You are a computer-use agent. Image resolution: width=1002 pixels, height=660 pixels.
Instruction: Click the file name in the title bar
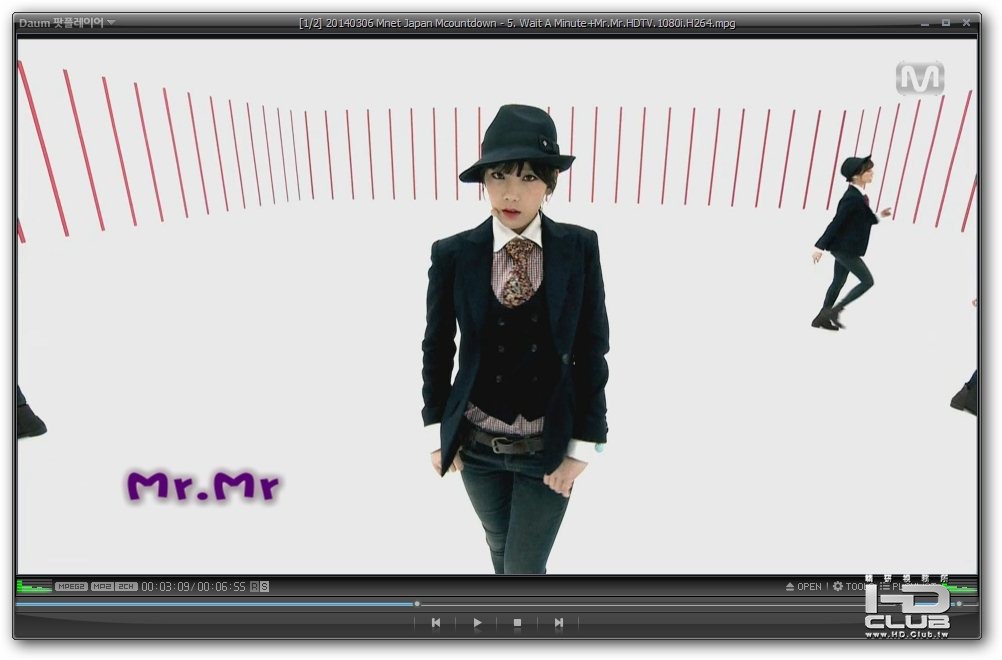[517, 23]
